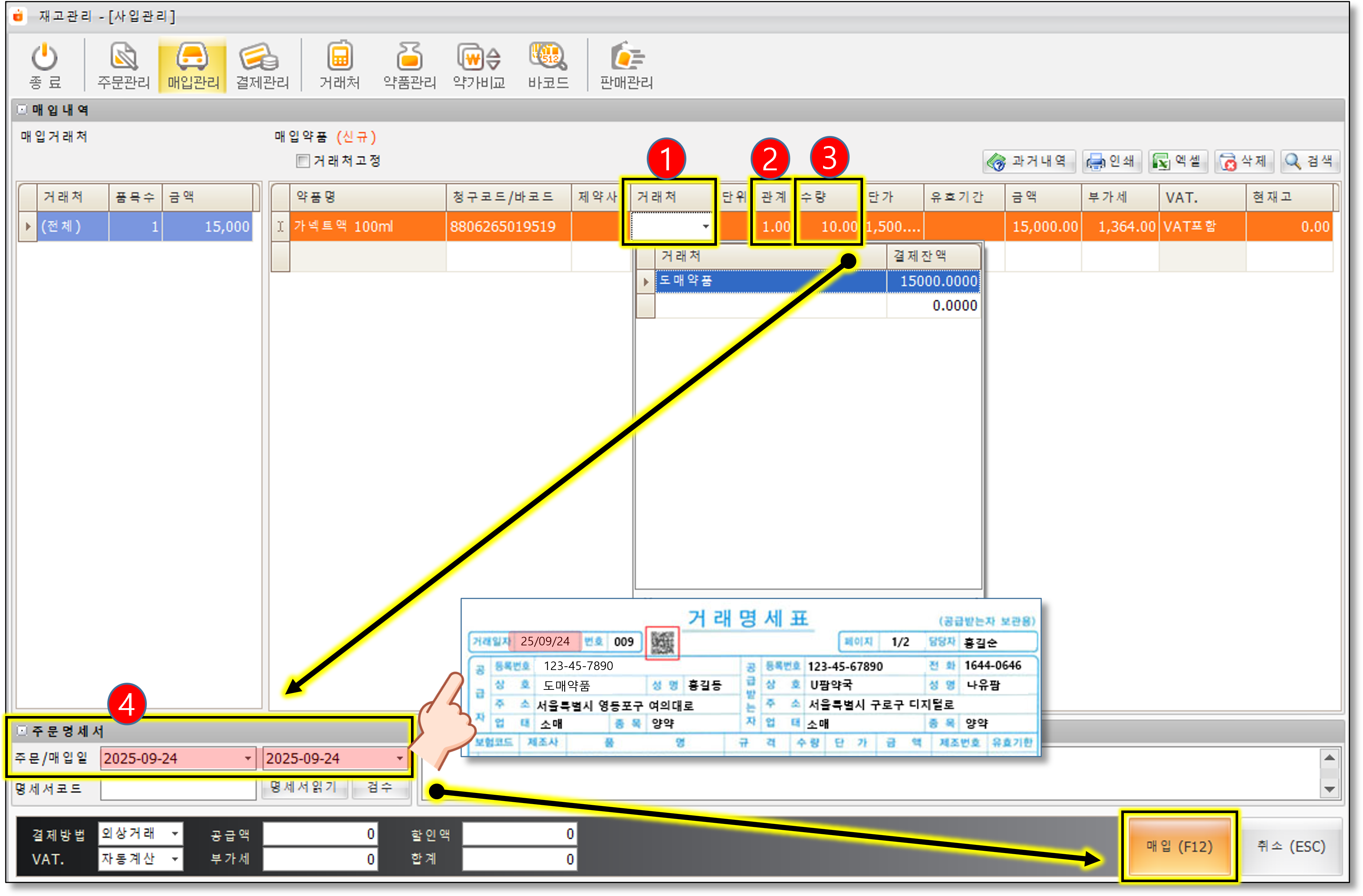Toggle the 거래처고정 checkbox
This screenshot has width=1363, height=896.
(x=303, y=161)
